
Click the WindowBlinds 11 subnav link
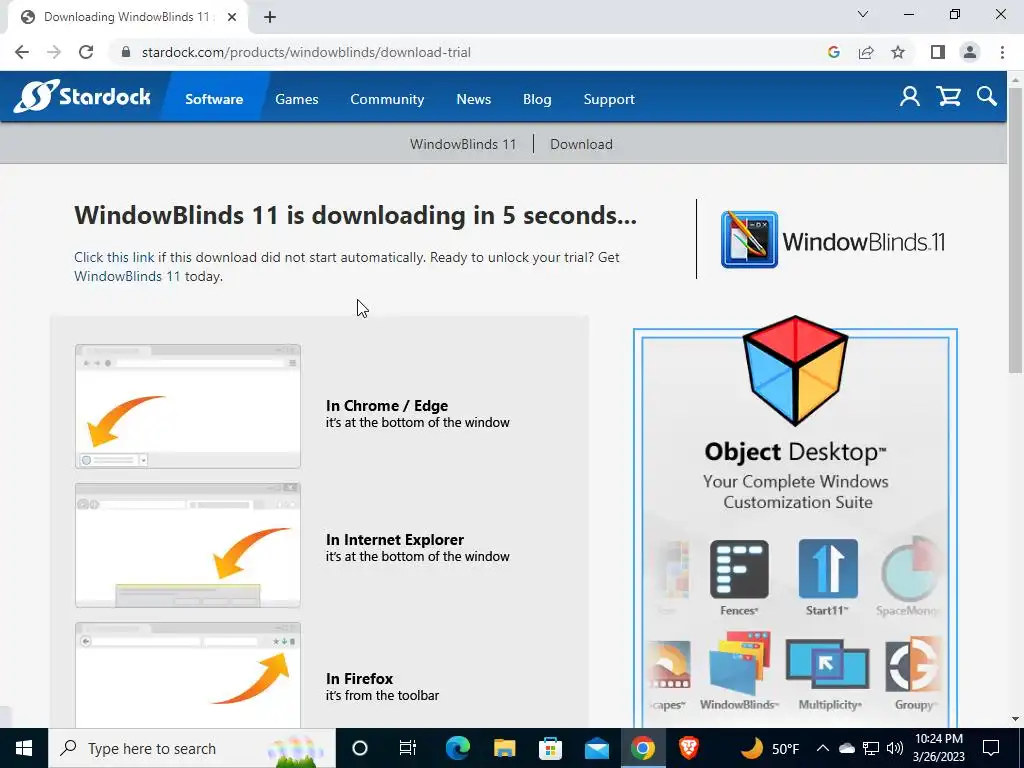tap(463, 144)
